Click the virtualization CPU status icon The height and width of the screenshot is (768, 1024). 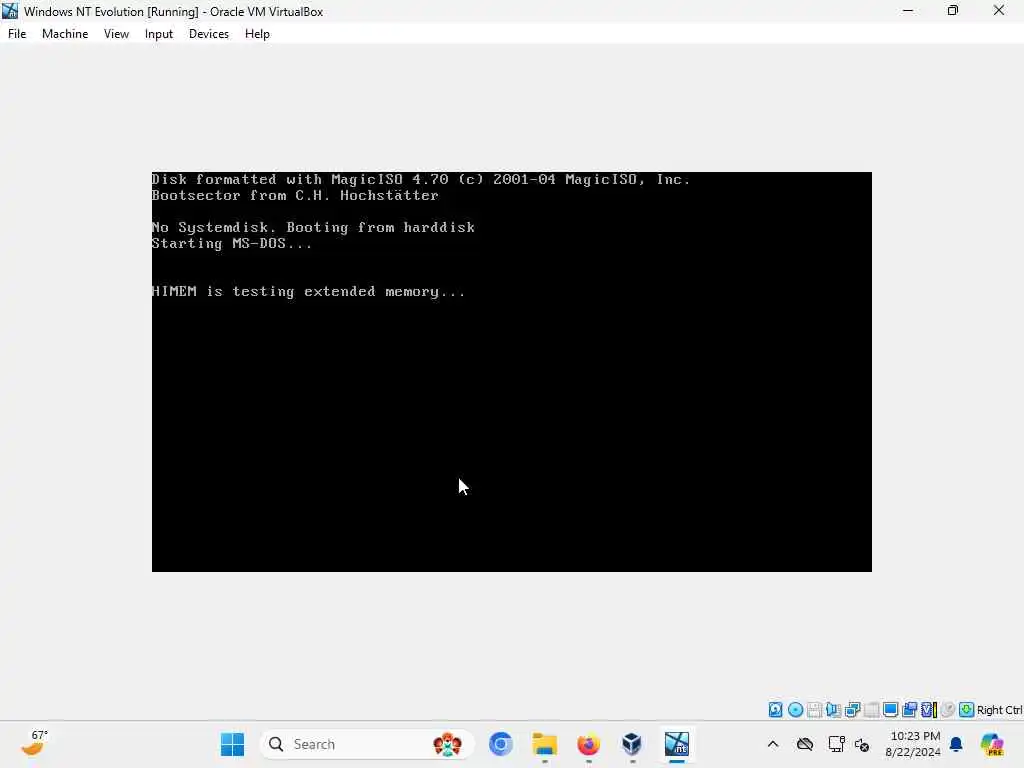point(929,710)
